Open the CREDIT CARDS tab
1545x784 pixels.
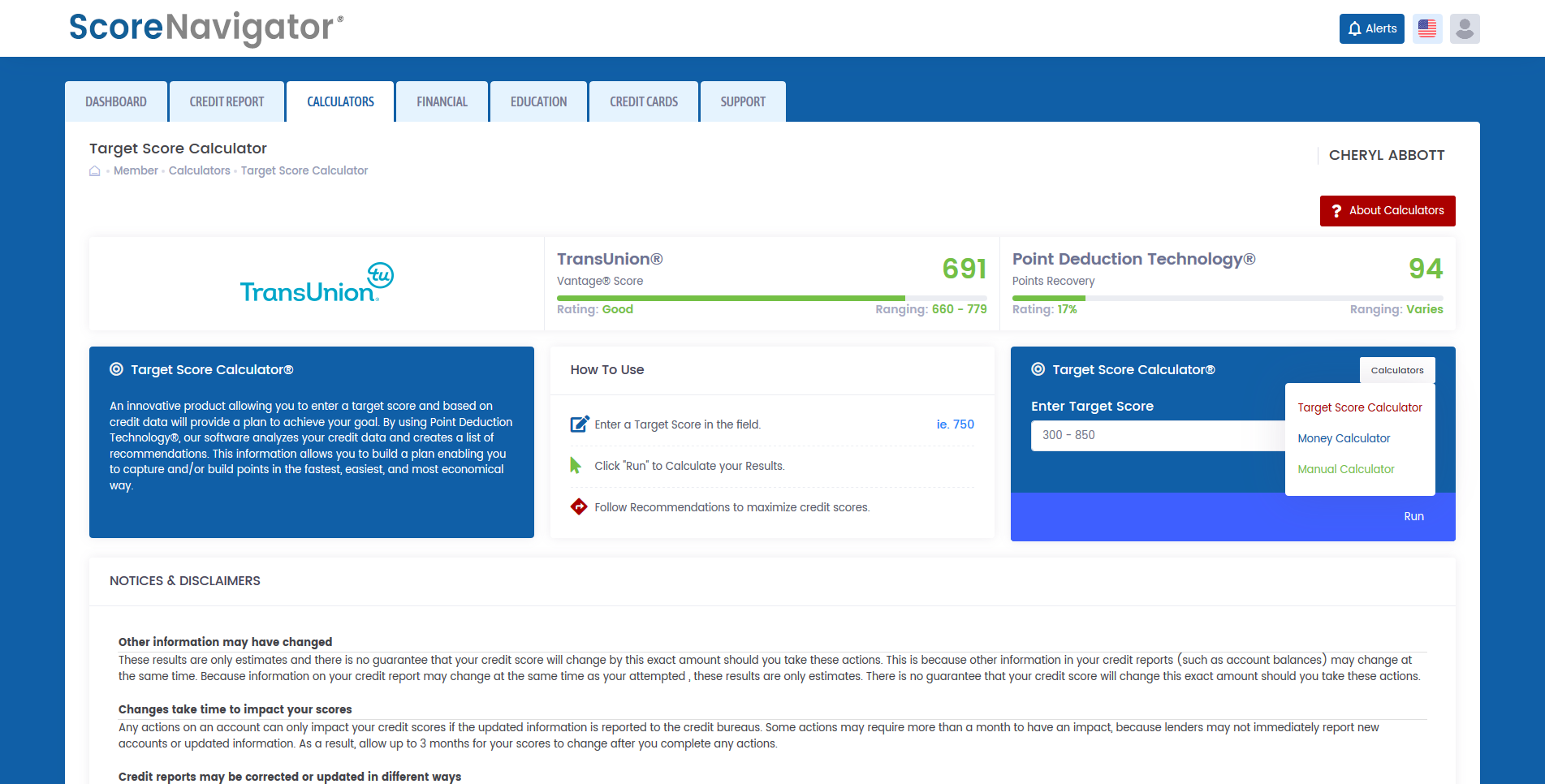644,101
